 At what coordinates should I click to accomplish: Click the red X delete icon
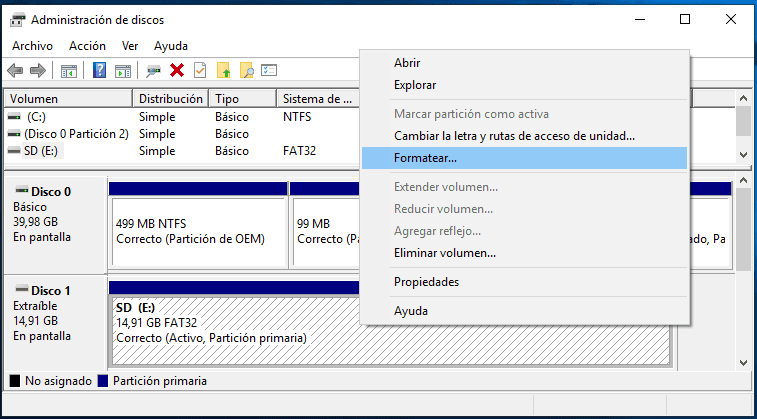[x=177, y=71]
